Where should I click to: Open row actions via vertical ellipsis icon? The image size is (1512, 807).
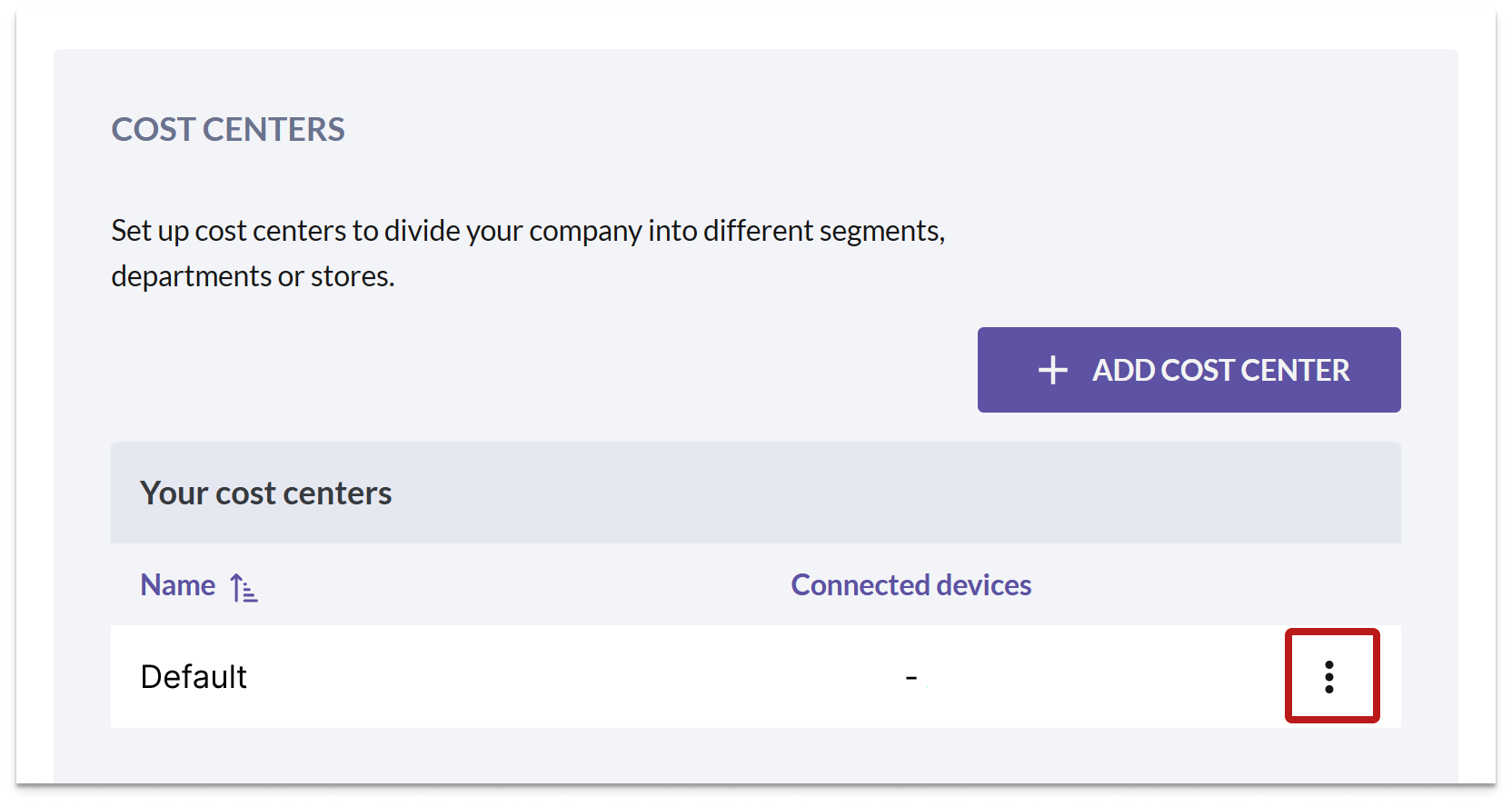click(x=1329, y=677)
